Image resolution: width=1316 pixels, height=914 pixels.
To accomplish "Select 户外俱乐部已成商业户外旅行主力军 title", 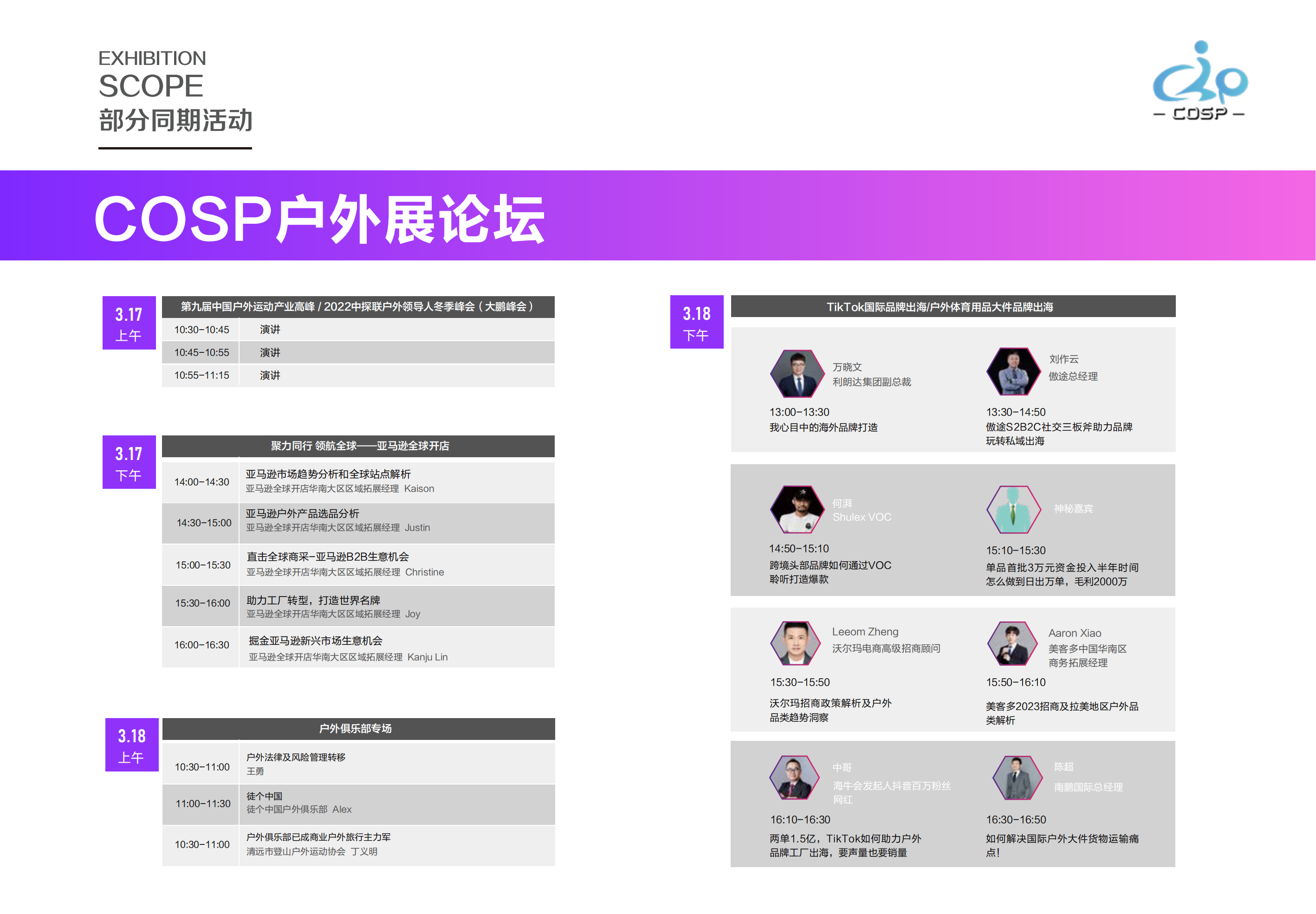I will pos(318,837).
